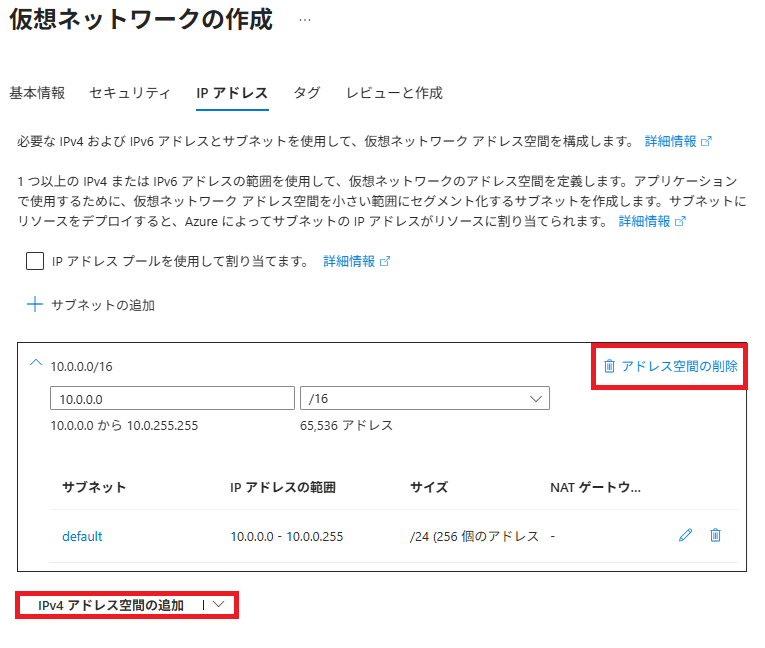Open the セキュリティ tab
The height and width of the screenshot is (648, 765).
coord(130,93)
